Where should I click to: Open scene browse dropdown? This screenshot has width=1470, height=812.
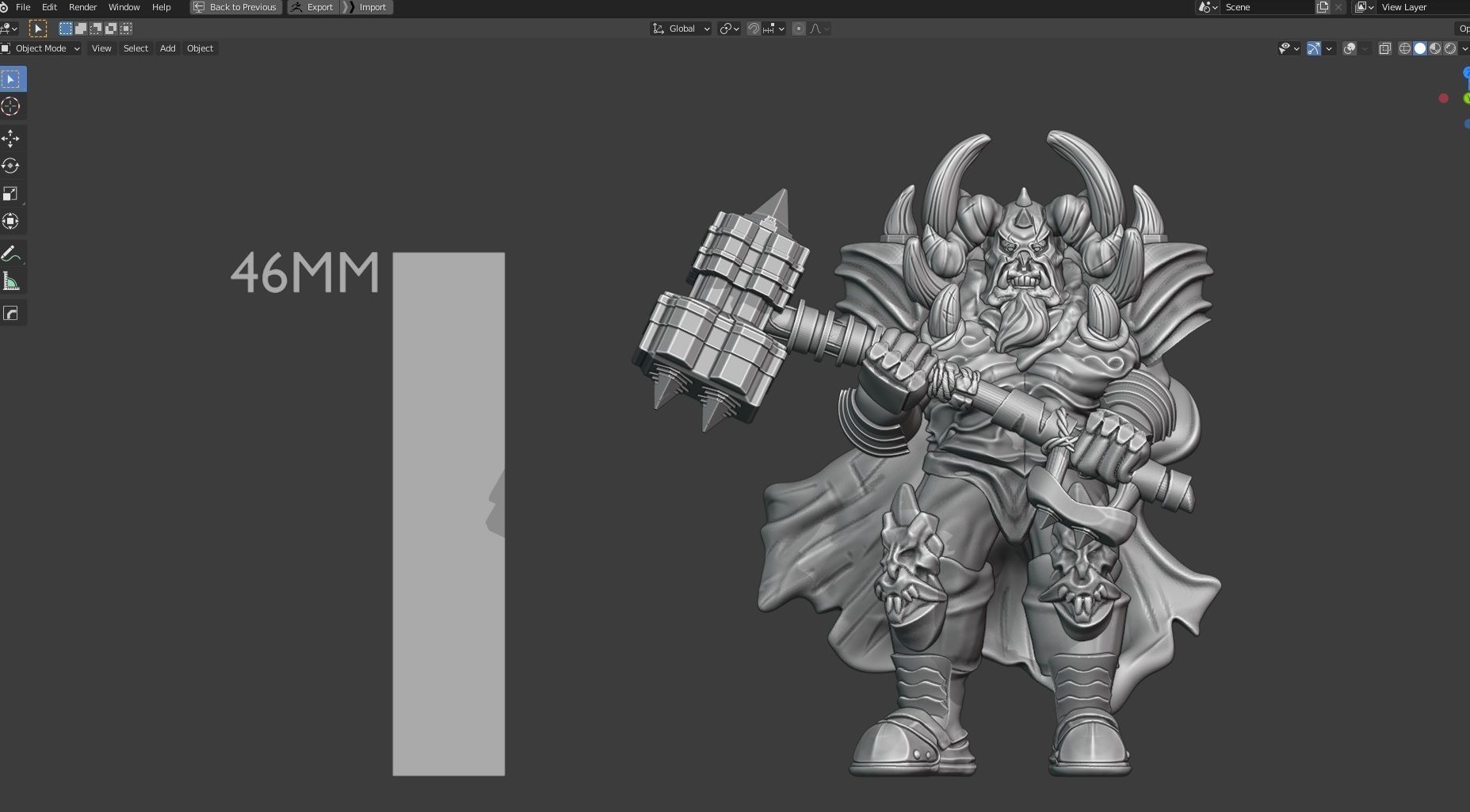tap(1208, 7)
